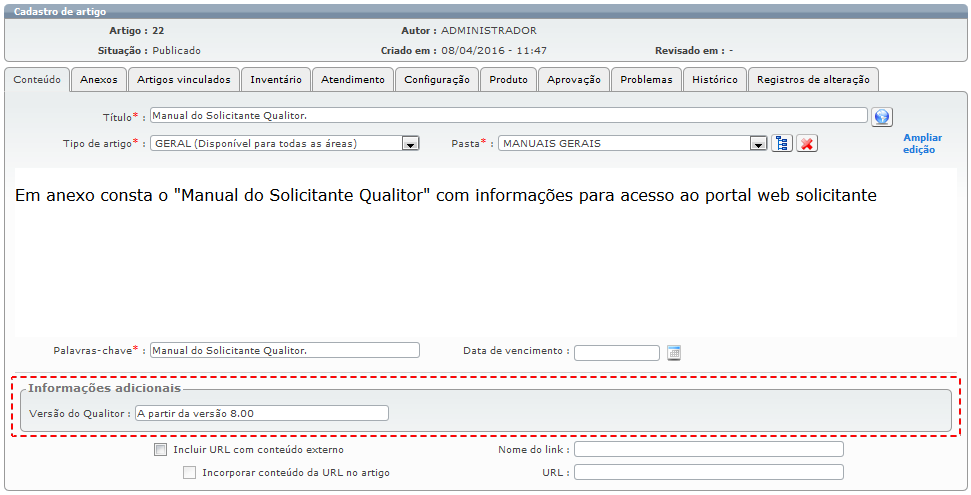
Task: Open calendar icon for Data de vencimento
Action: pyautogui.click(x=674, y=353)
